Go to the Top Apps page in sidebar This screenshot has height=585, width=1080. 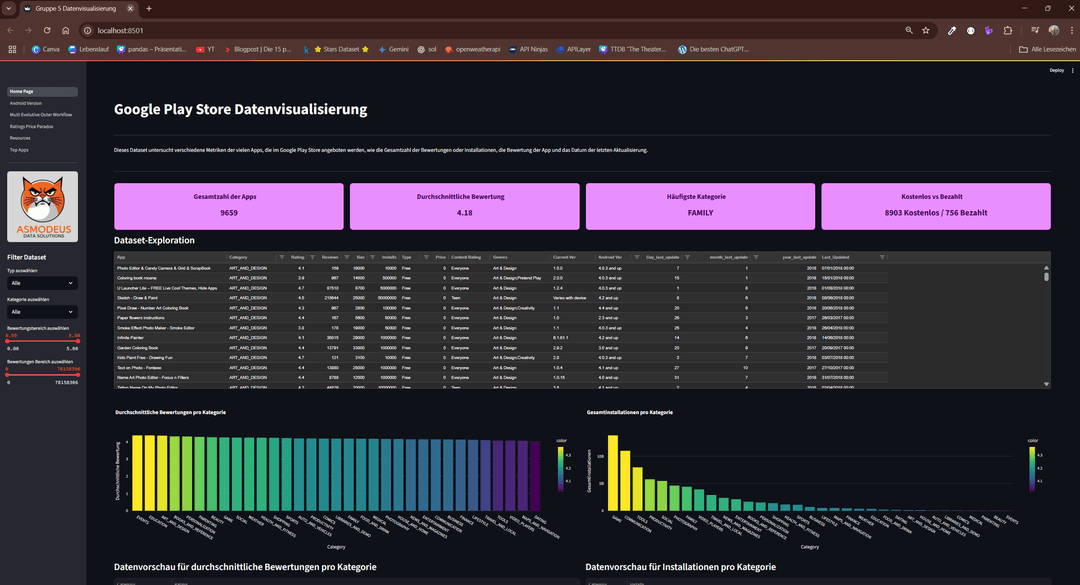(x=19, y=150)
